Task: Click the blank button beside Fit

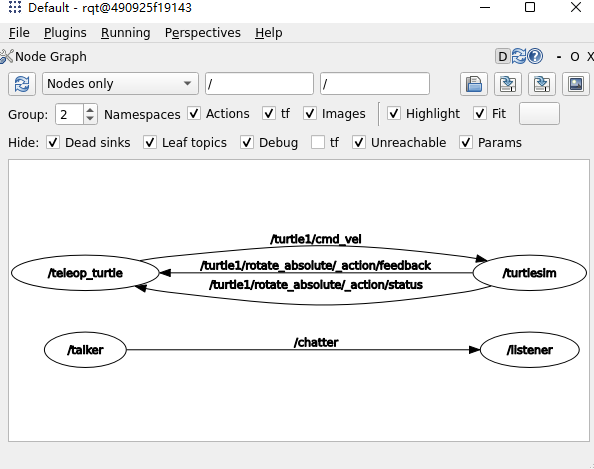Action: point(539,114)
